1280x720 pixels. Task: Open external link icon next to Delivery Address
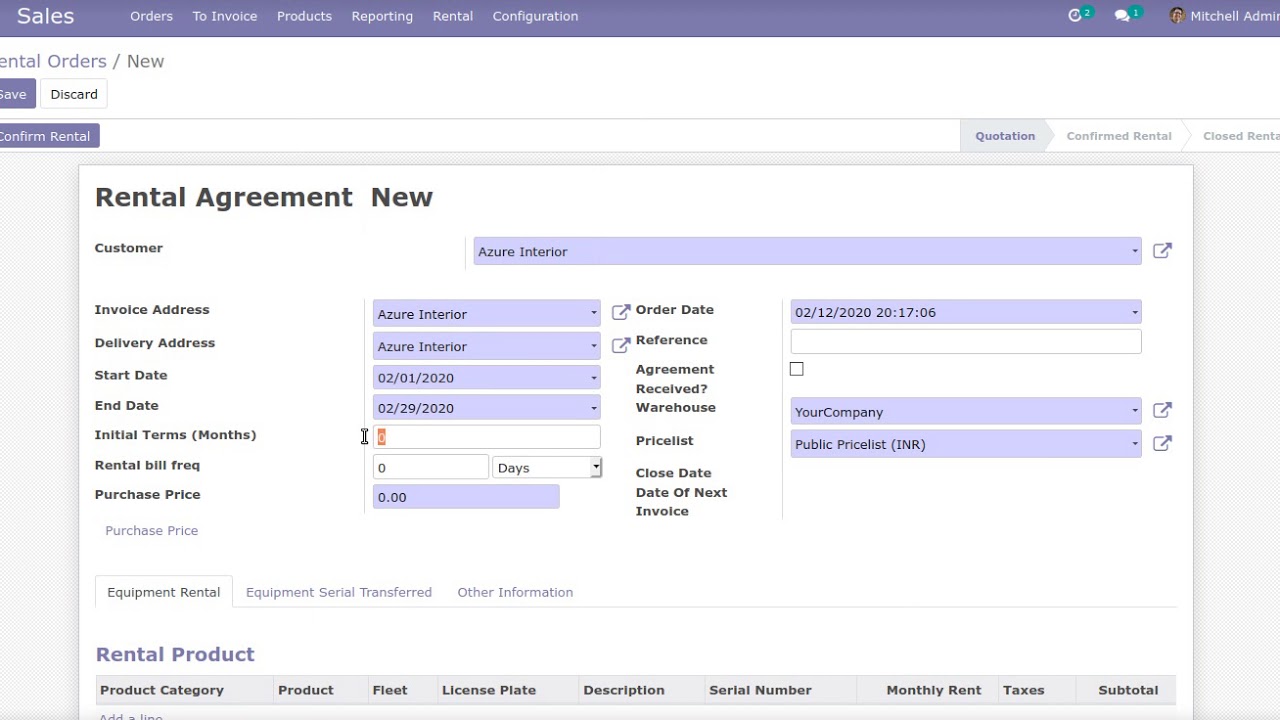[621, 346]
